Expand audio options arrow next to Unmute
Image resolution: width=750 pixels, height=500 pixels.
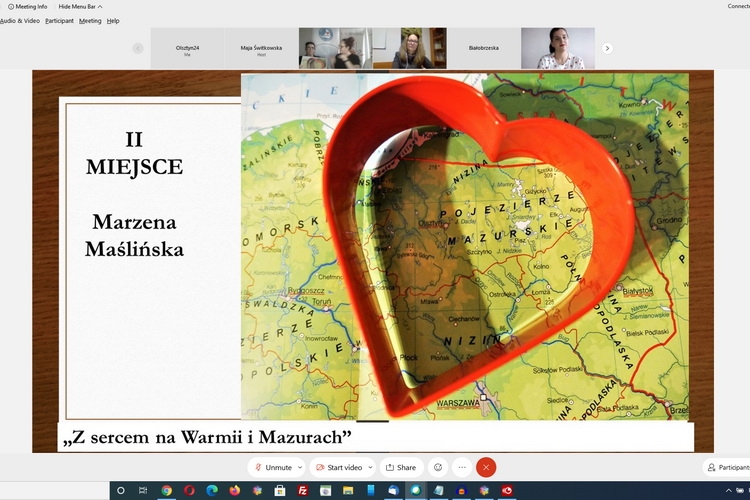coord(300,467)
